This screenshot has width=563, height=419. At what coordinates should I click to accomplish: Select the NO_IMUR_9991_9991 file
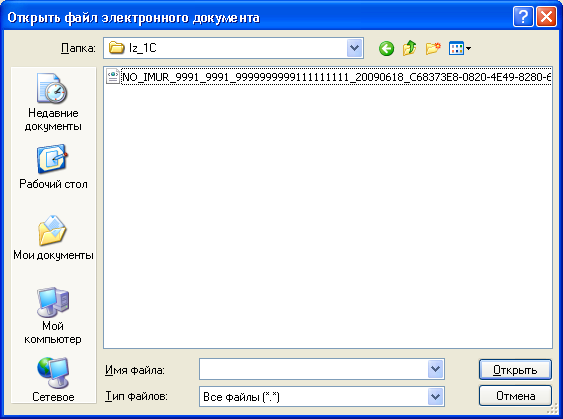point(336,77)
